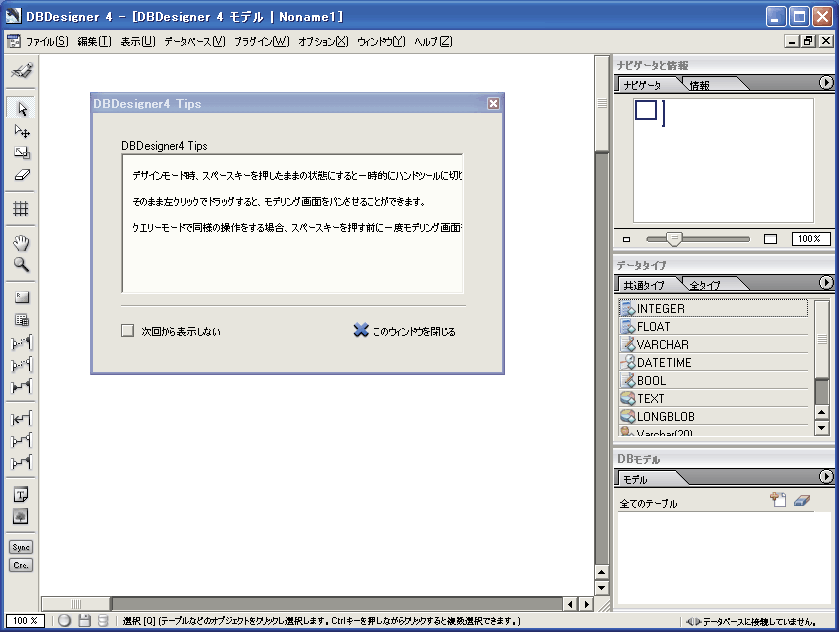This screenshot has width=839, height=632.
Task: Select the move object tool
Action: click(21, 131)
